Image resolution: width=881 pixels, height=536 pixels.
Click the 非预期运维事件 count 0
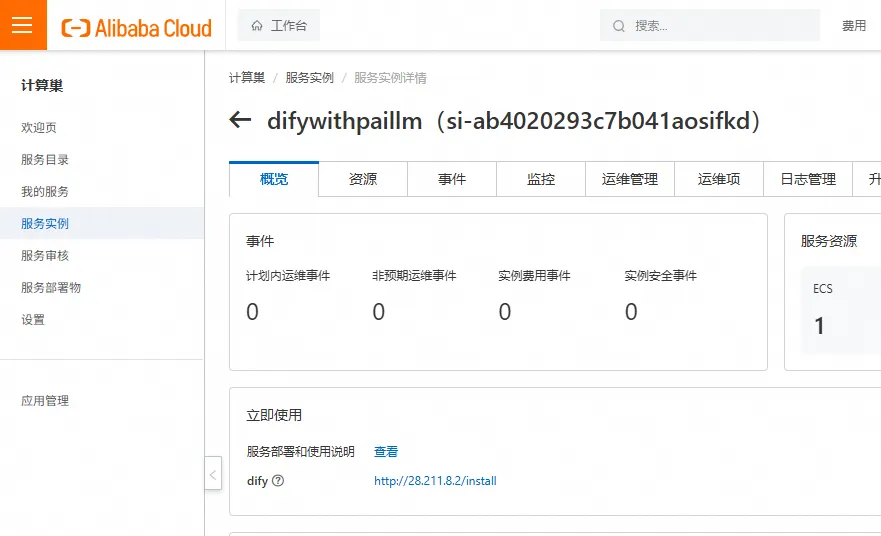tap(379, 312)
